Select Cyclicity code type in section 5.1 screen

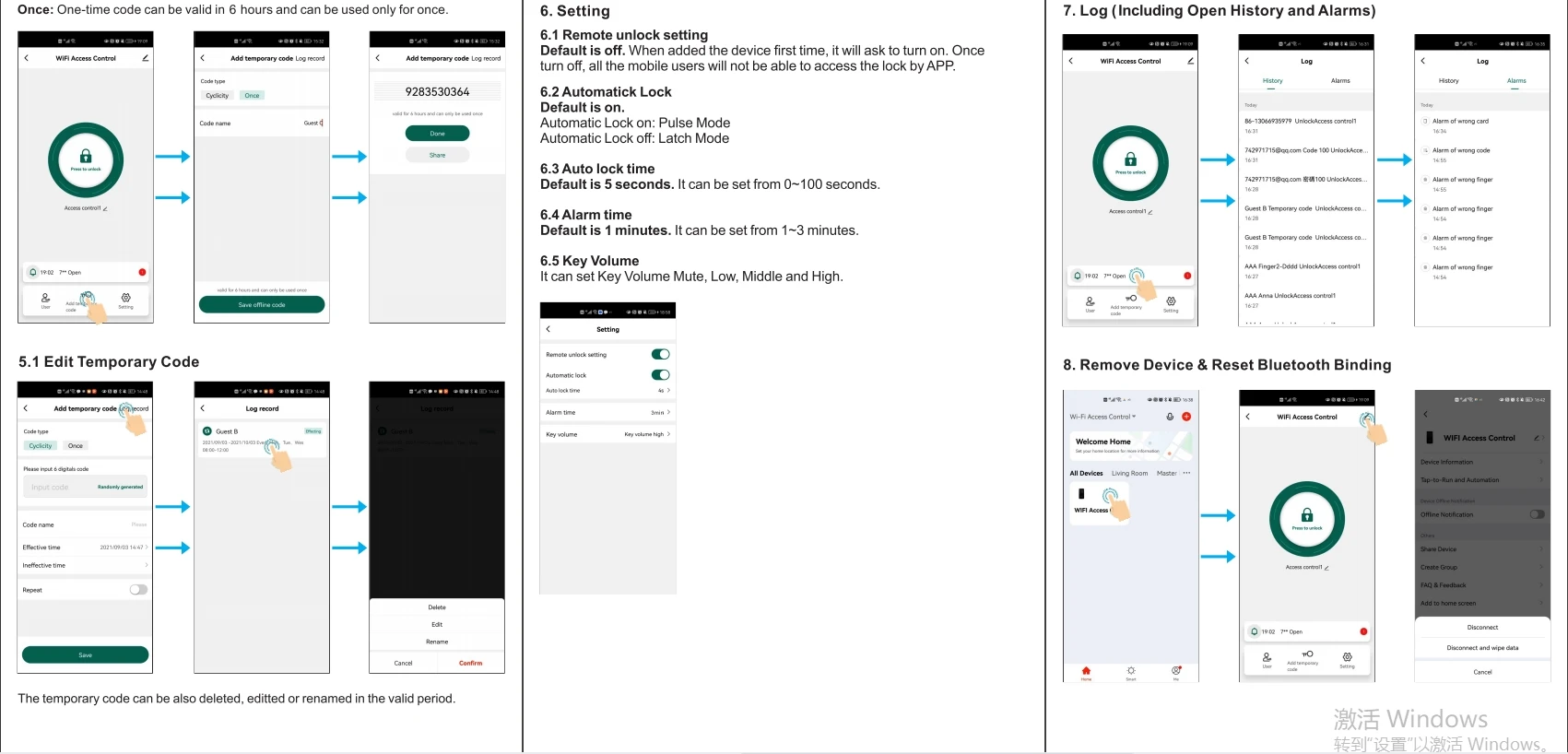coord(41,446)
